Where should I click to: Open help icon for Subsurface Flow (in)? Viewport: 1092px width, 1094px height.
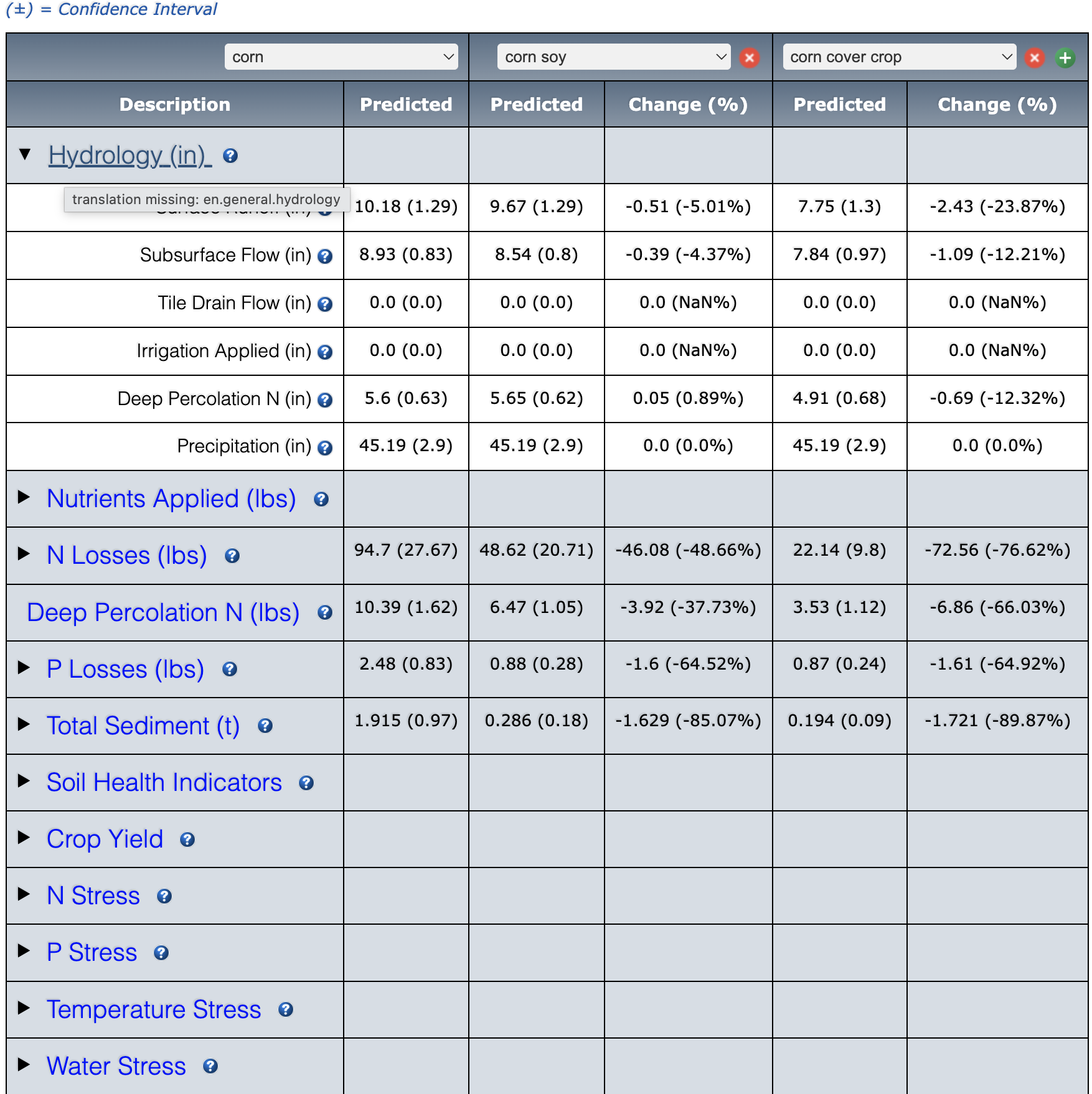325,256
